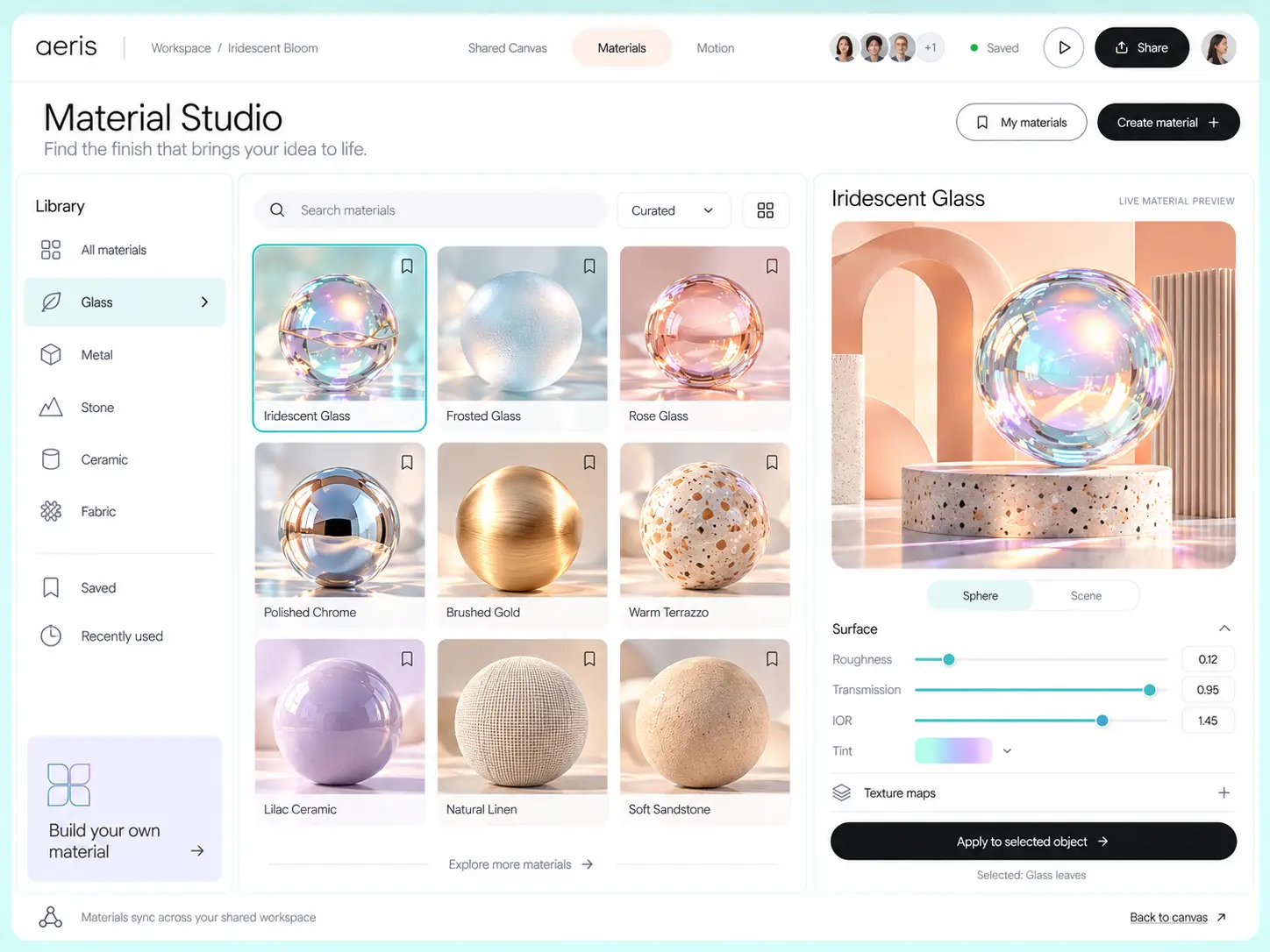The image size is (1270, 952).
Task: Bookmark the Brushed Gold material
Action: [589, 462]
